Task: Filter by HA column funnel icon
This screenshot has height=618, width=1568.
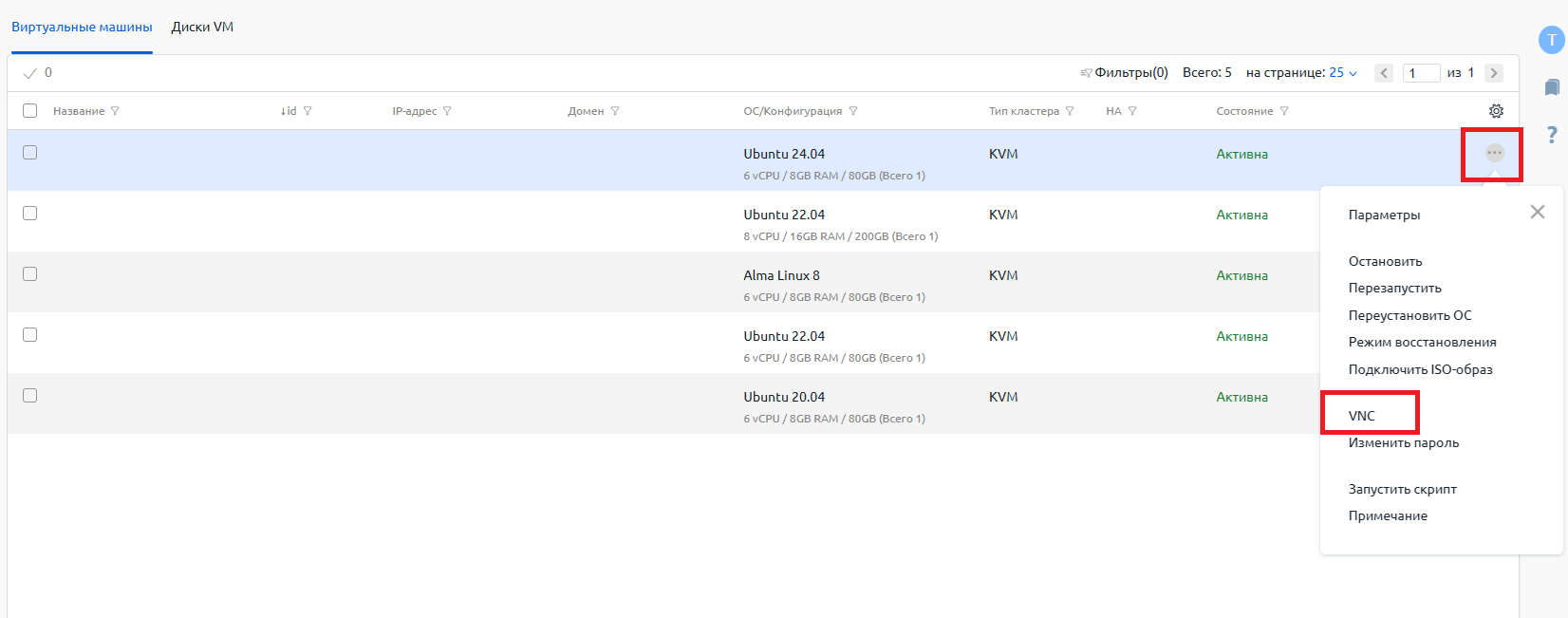Action: [1132, 111]
